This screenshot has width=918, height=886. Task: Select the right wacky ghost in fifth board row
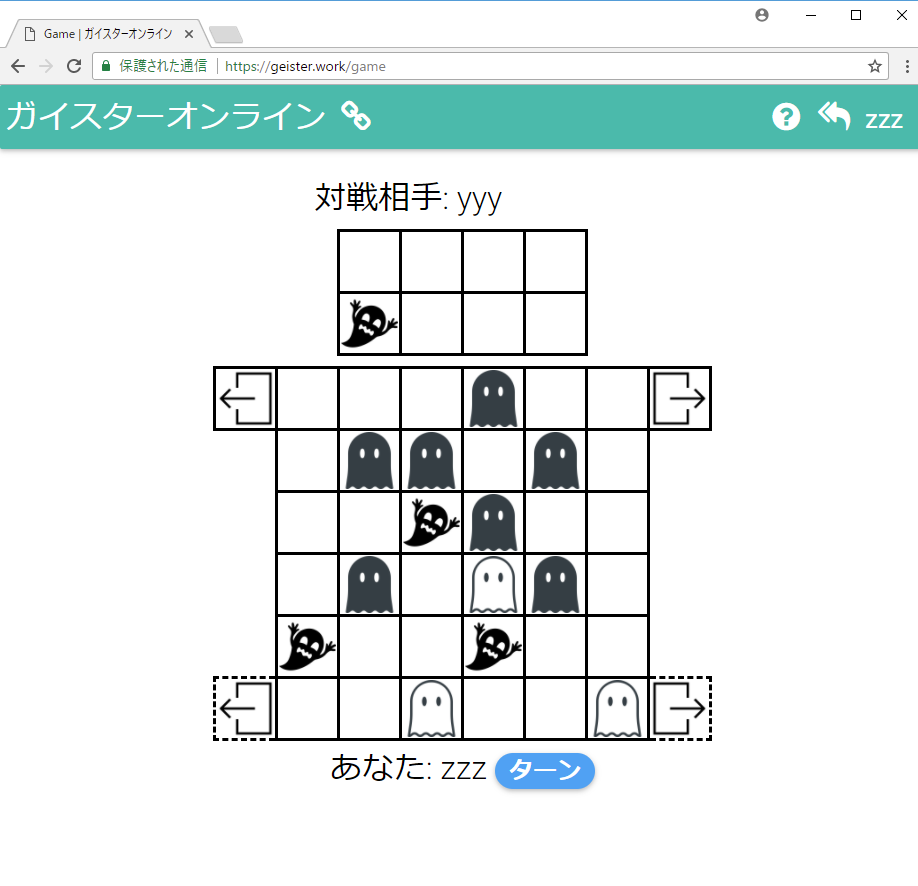point(494,646)
